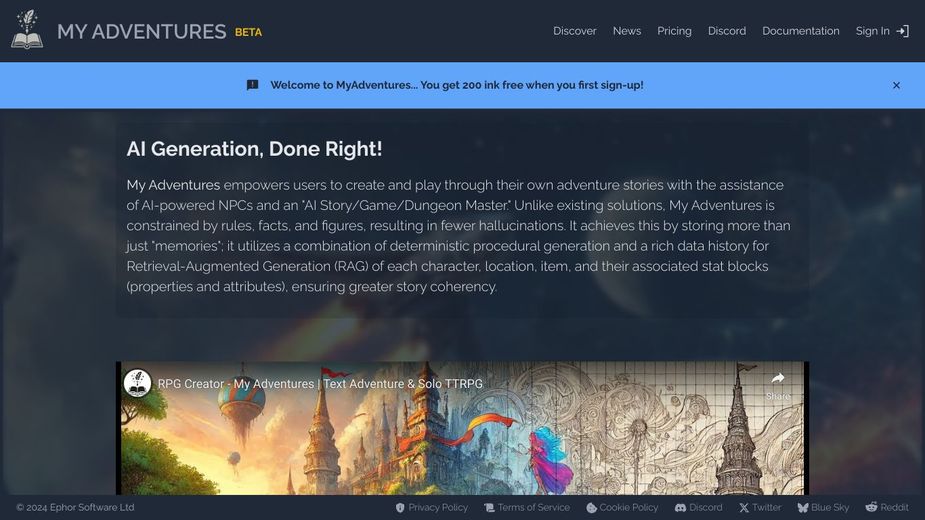Open the Blue Sky butterfly icon link
The width and height of the screenshot is (925, 520).
(802, 508)
